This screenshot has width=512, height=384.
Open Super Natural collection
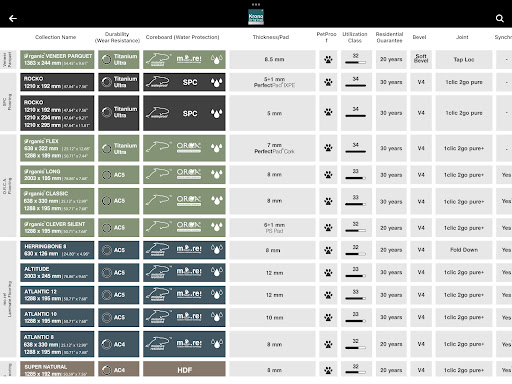click(57, 369)
